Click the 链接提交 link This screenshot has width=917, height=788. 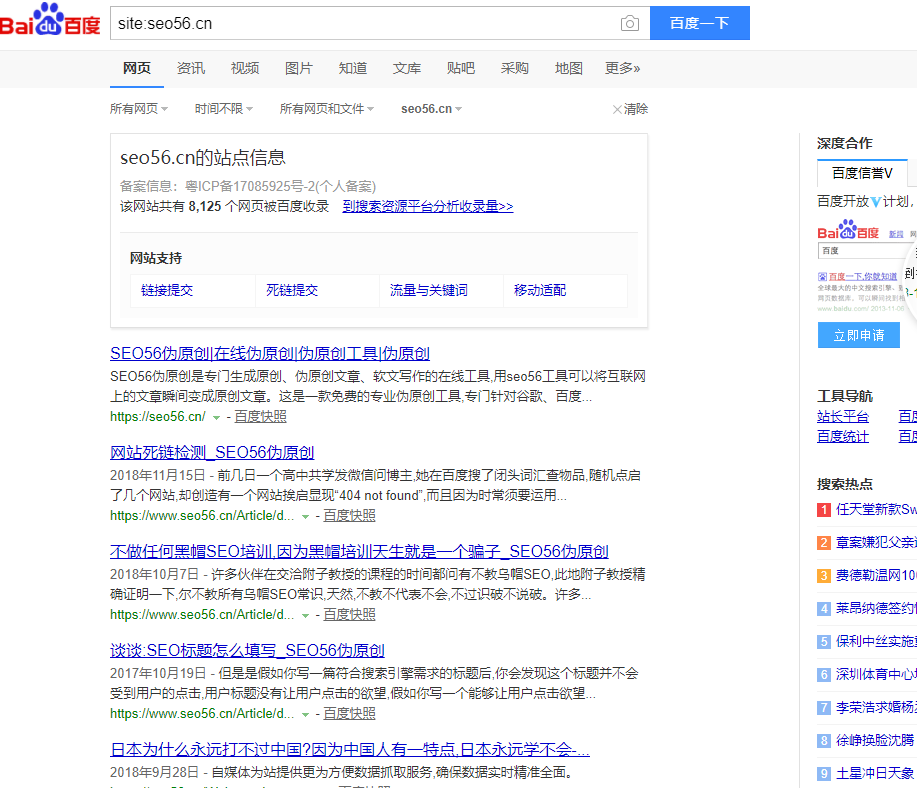[x=167, y=290]
